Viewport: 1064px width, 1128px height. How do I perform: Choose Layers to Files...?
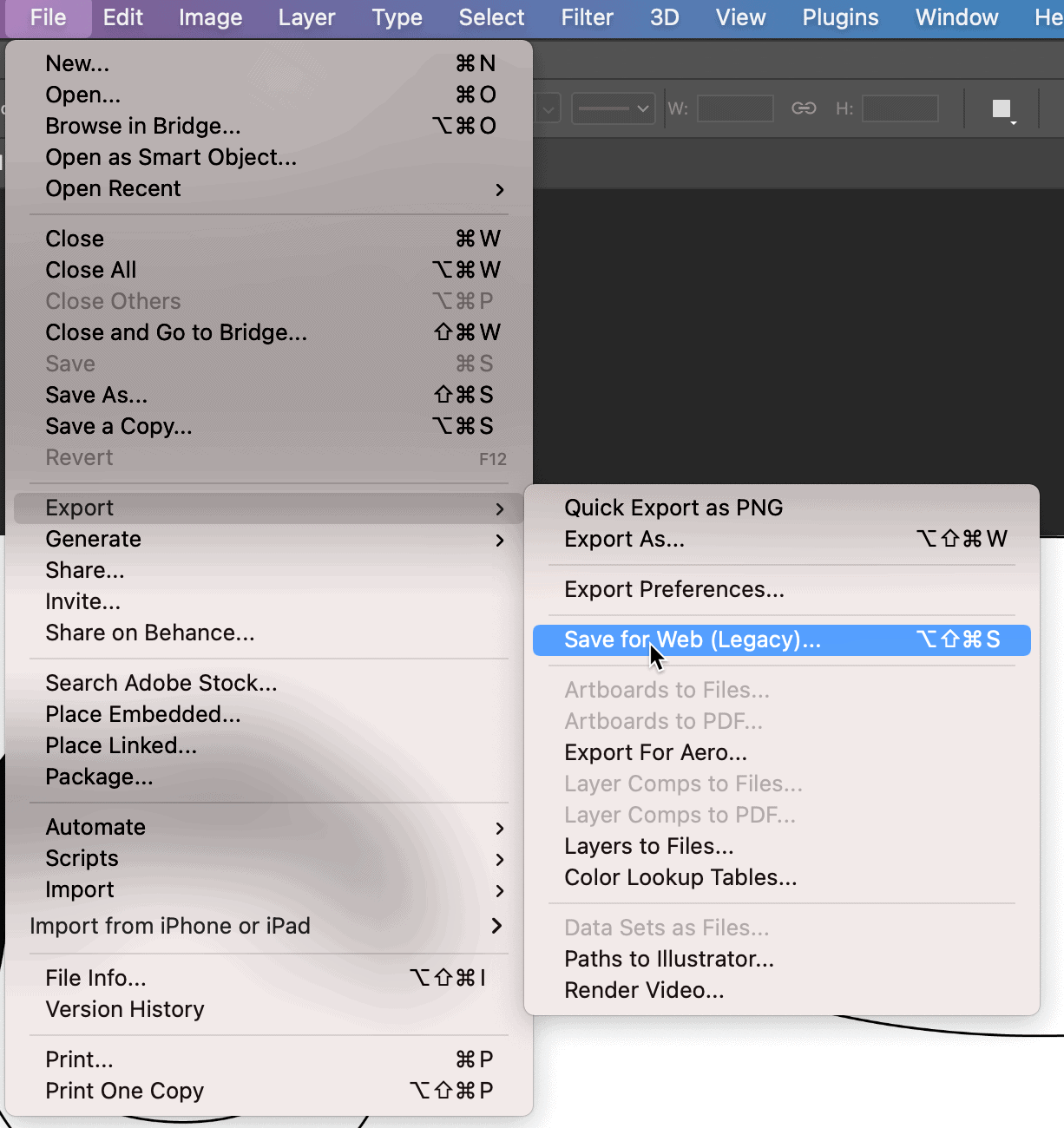(782, 846)
